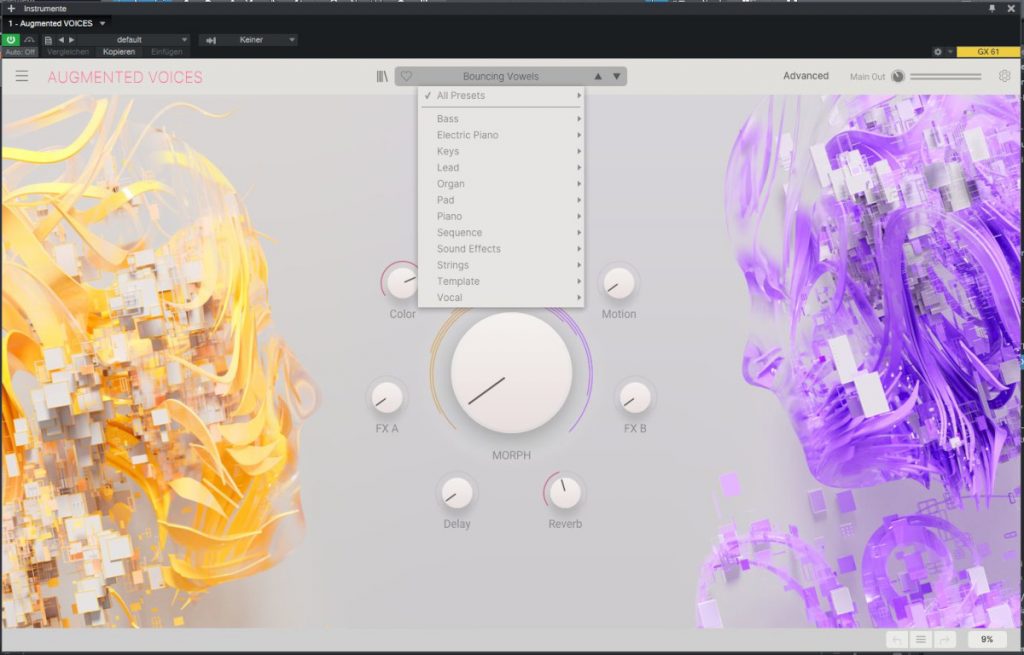Choose the Lead preset category

(x=501, y=168)
